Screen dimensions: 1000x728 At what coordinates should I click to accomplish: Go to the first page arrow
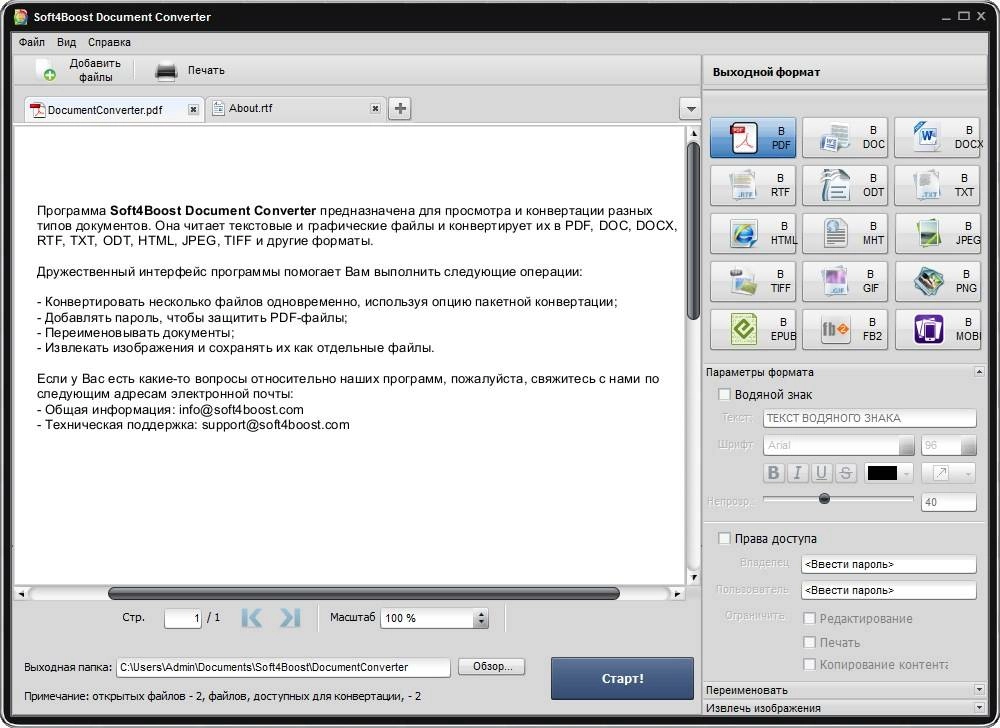click(x=251, y=618)
